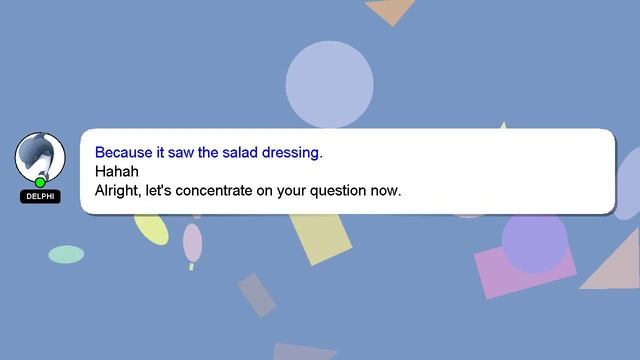Screen dimensions: 640x360
Task: Click the "Hahah" message line
Action: [117, 171]
